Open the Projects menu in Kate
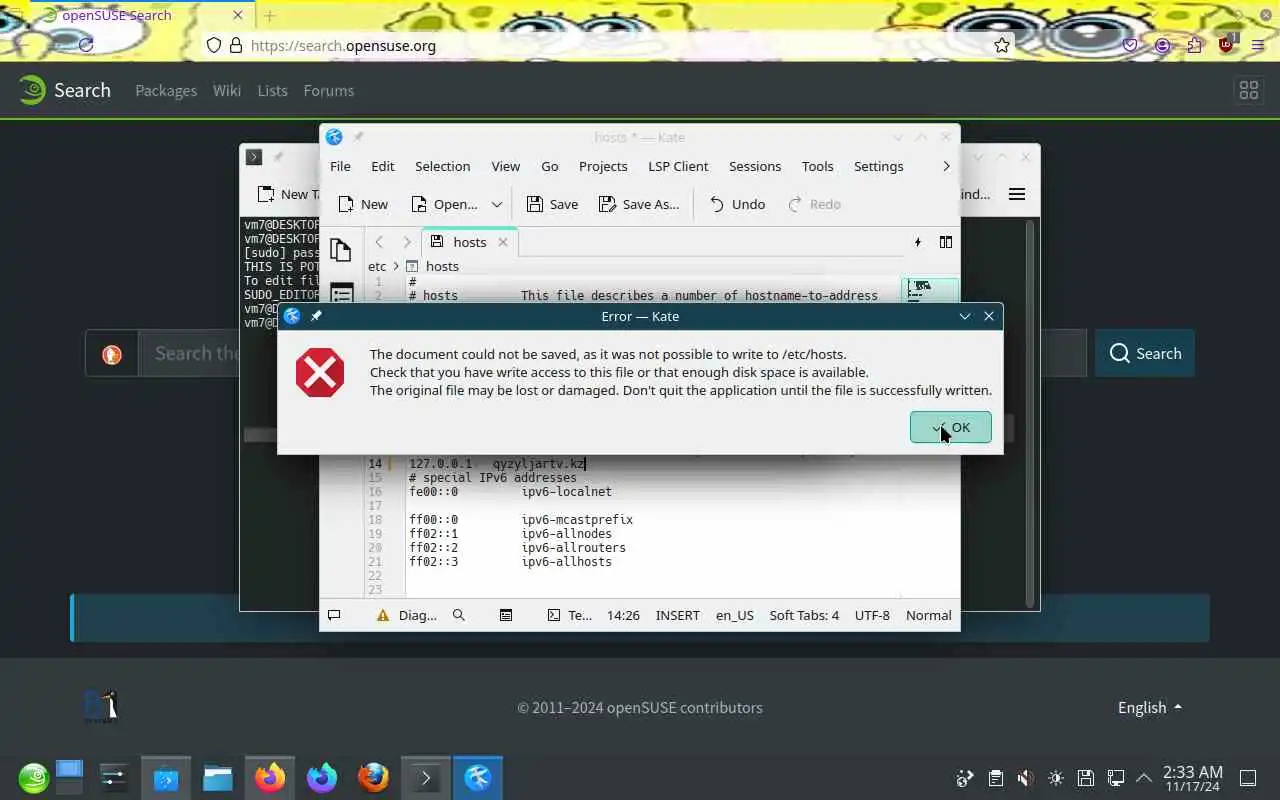The width and height of the screenshot is (1280, 800). (603, 166)
